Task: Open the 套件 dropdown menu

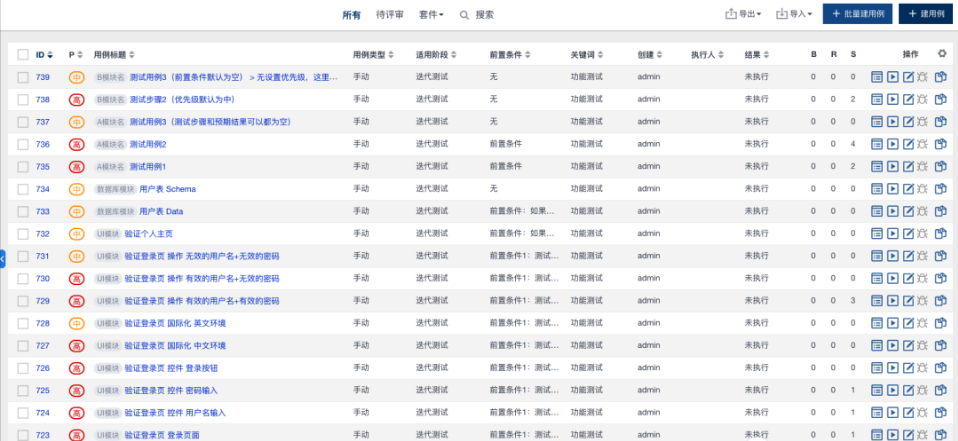Action: [431, 15]
